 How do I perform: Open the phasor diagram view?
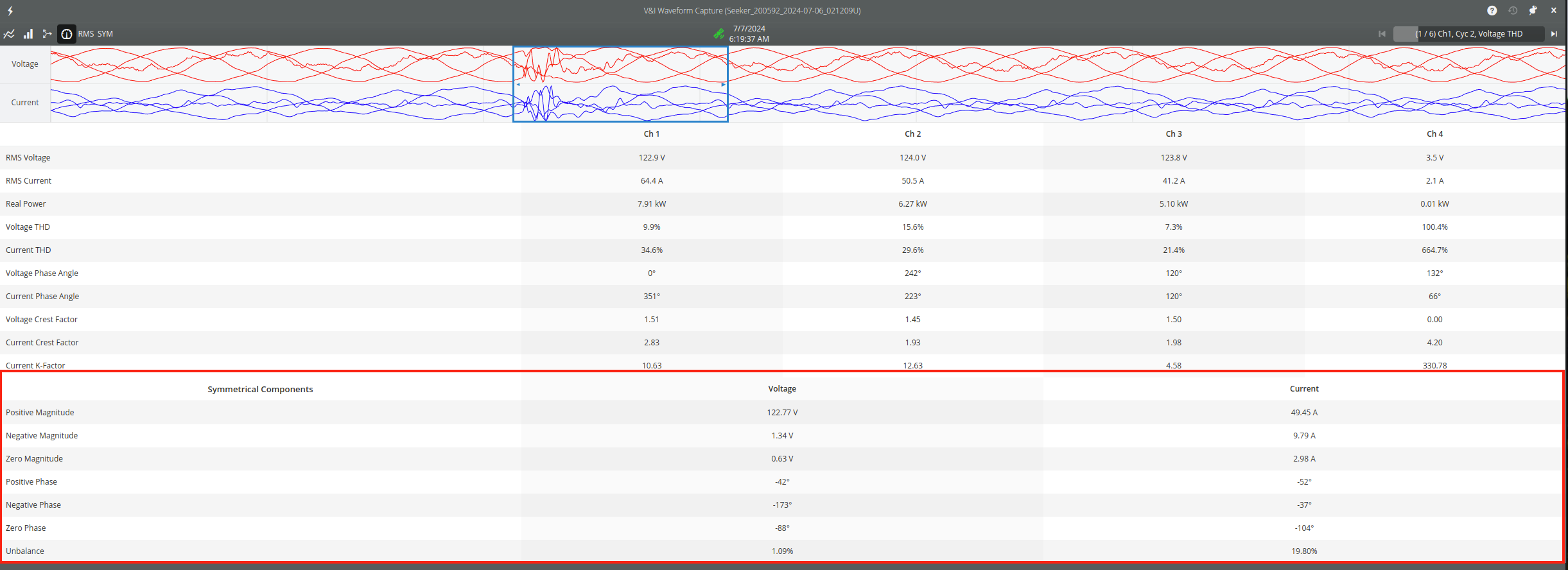click(47, 34)
